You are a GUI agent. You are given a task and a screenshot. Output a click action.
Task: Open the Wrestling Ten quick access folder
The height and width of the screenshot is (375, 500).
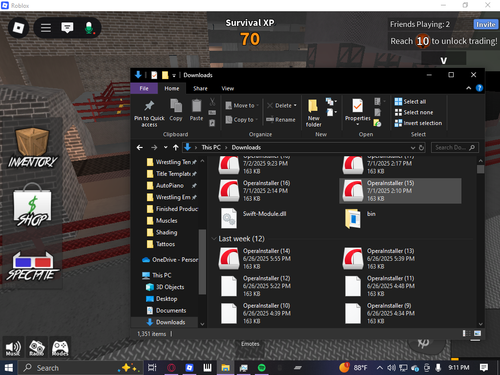[x=172, y=162]
